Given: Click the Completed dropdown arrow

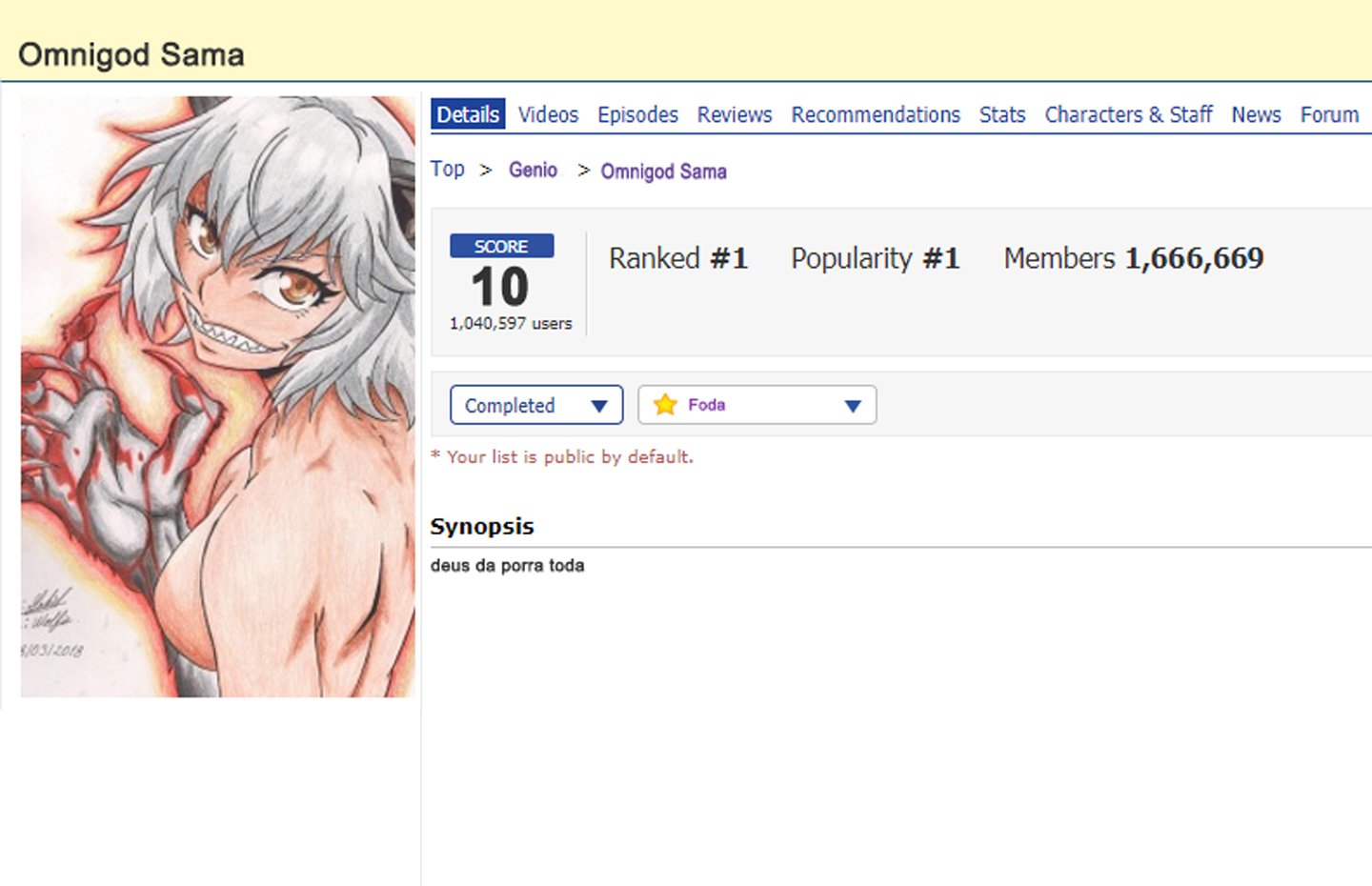Looking at the screenshot, I should point(599,406).
